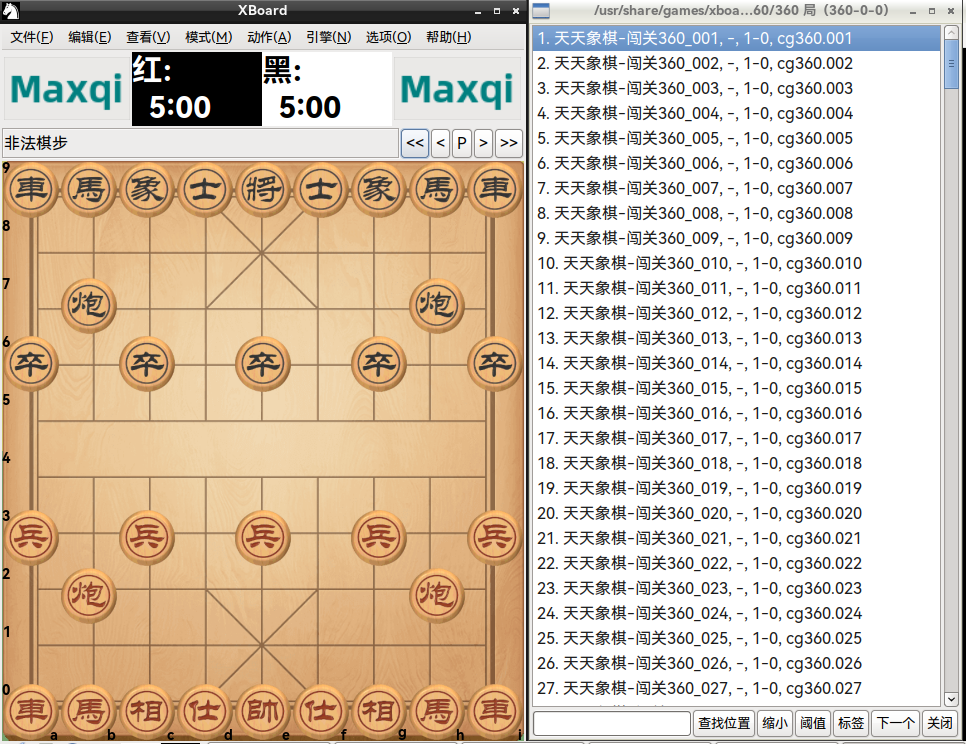
Task: Select game 5 闯关360_005 in list
Action: 737,138
